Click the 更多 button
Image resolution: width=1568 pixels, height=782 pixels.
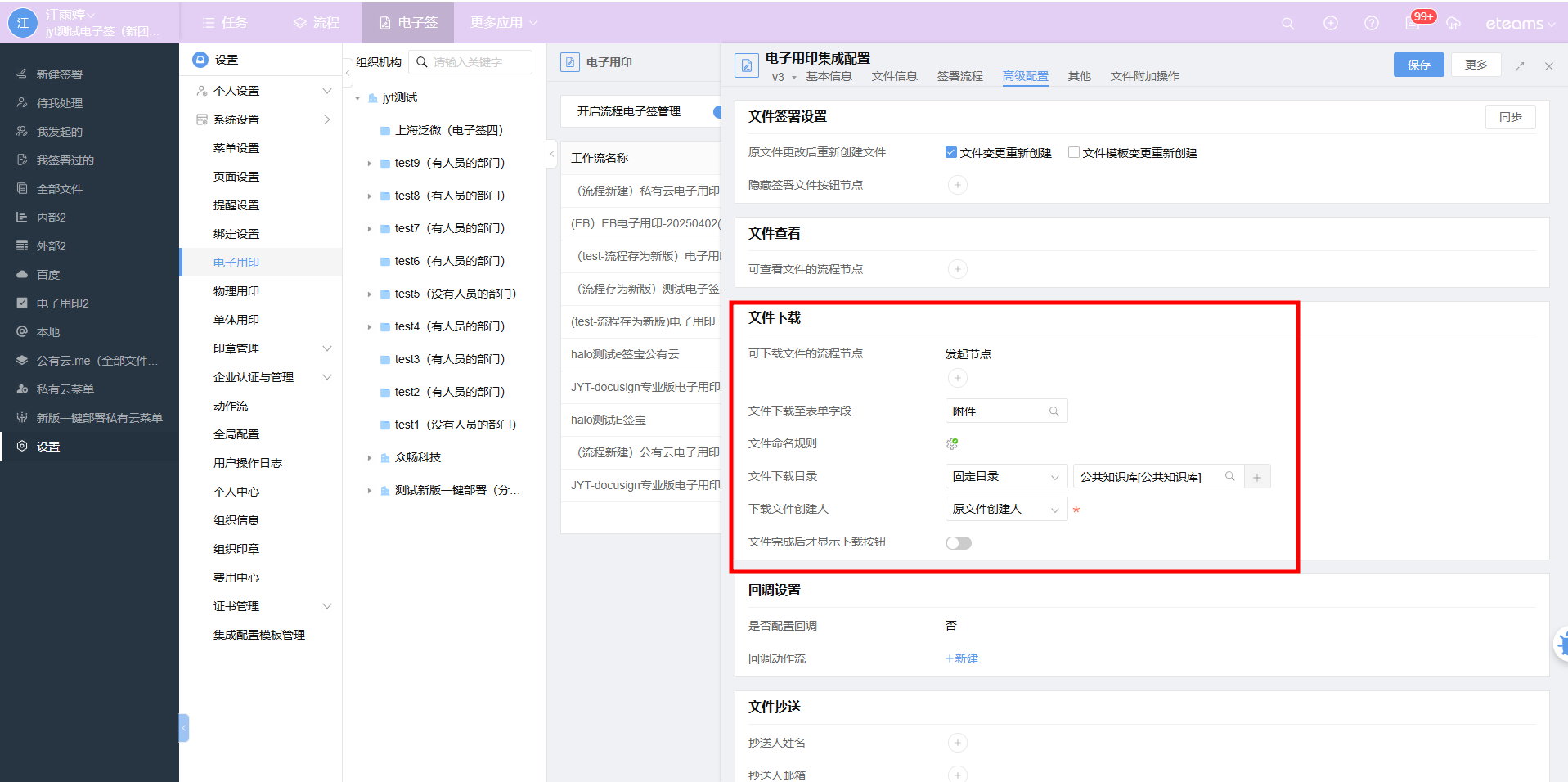click(x=1476, y=65)
